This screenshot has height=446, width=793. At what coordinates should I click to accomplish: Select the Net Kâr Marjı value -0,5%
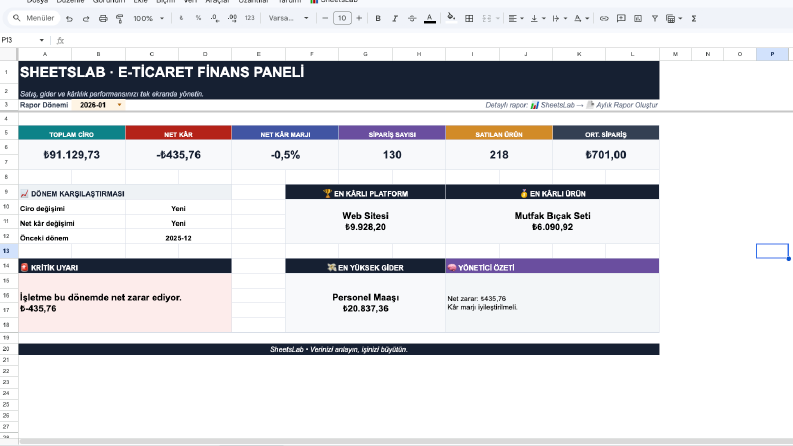[285, 155]
